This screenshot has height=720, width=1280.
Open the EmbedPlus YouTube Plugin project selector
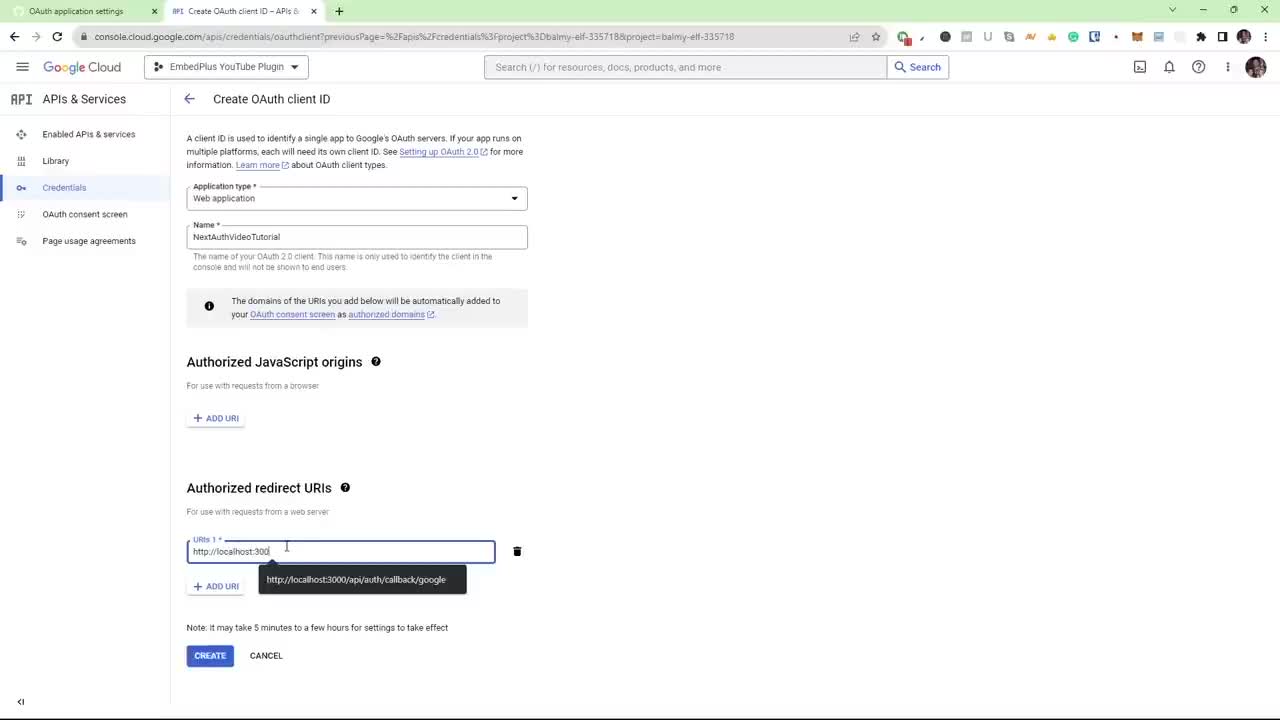tap(227, 67)
